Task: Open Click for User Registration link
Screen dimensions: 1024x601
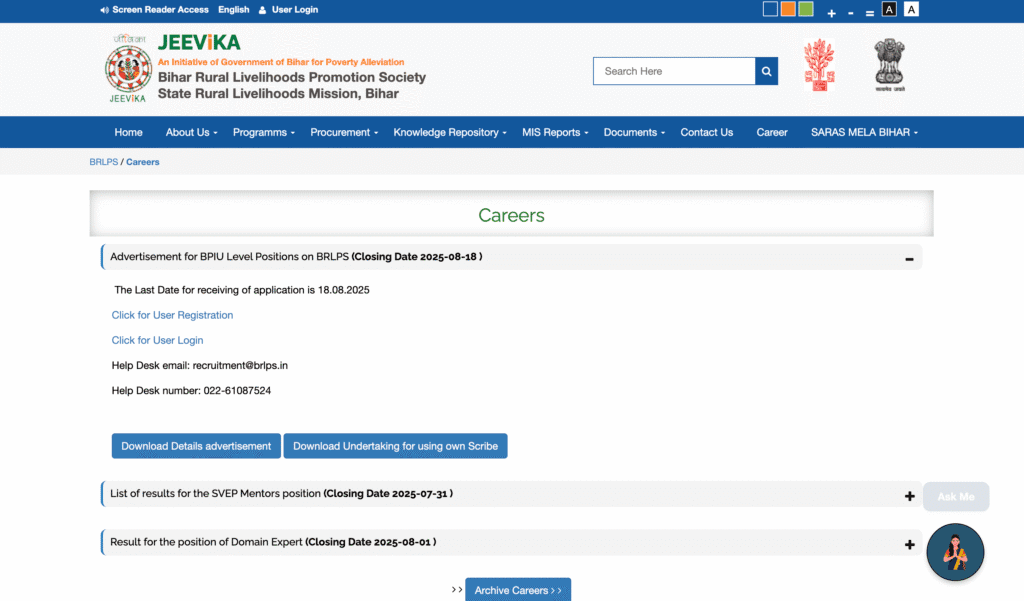Action: (172, 315)
